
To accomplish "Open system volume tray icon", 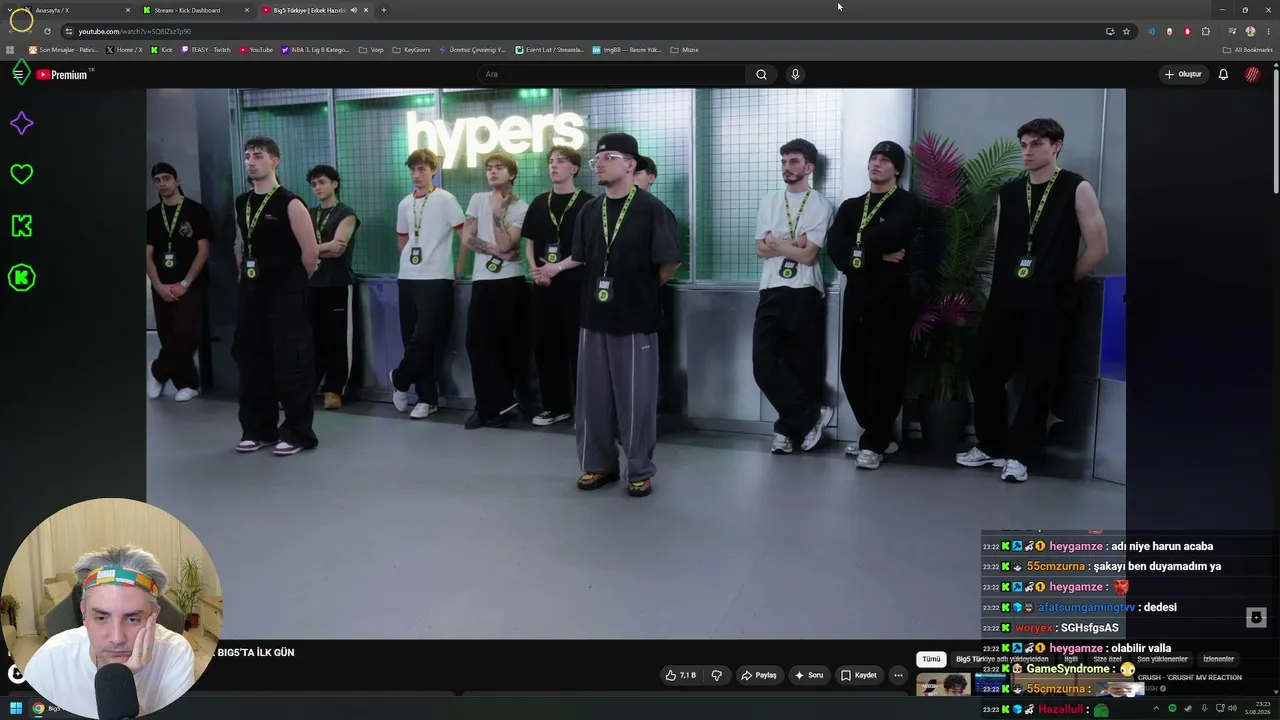I will coord(1231,709).
